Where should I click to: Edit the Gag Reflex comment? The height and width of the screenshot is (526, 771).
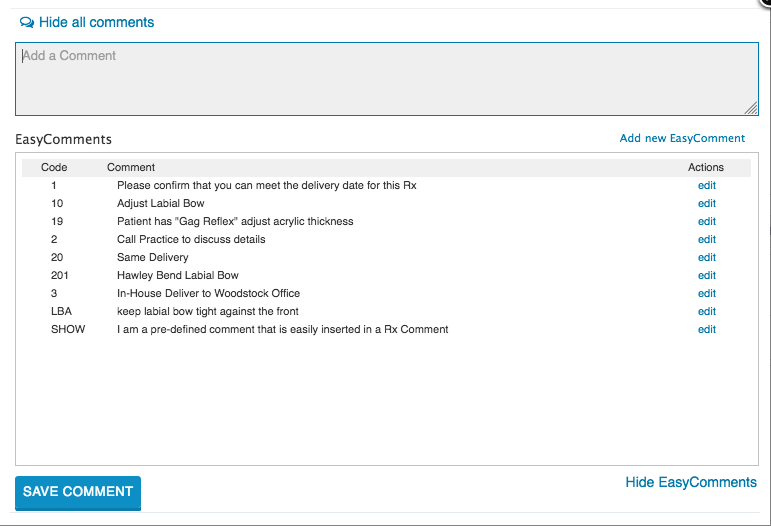(707, 222)
